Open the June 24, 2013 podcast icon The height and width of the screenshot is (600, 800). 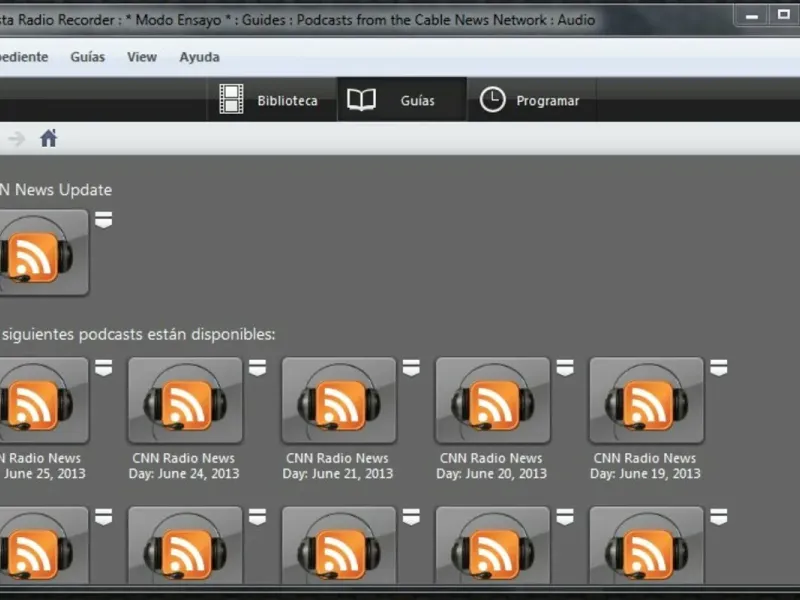tap(185, 401)
